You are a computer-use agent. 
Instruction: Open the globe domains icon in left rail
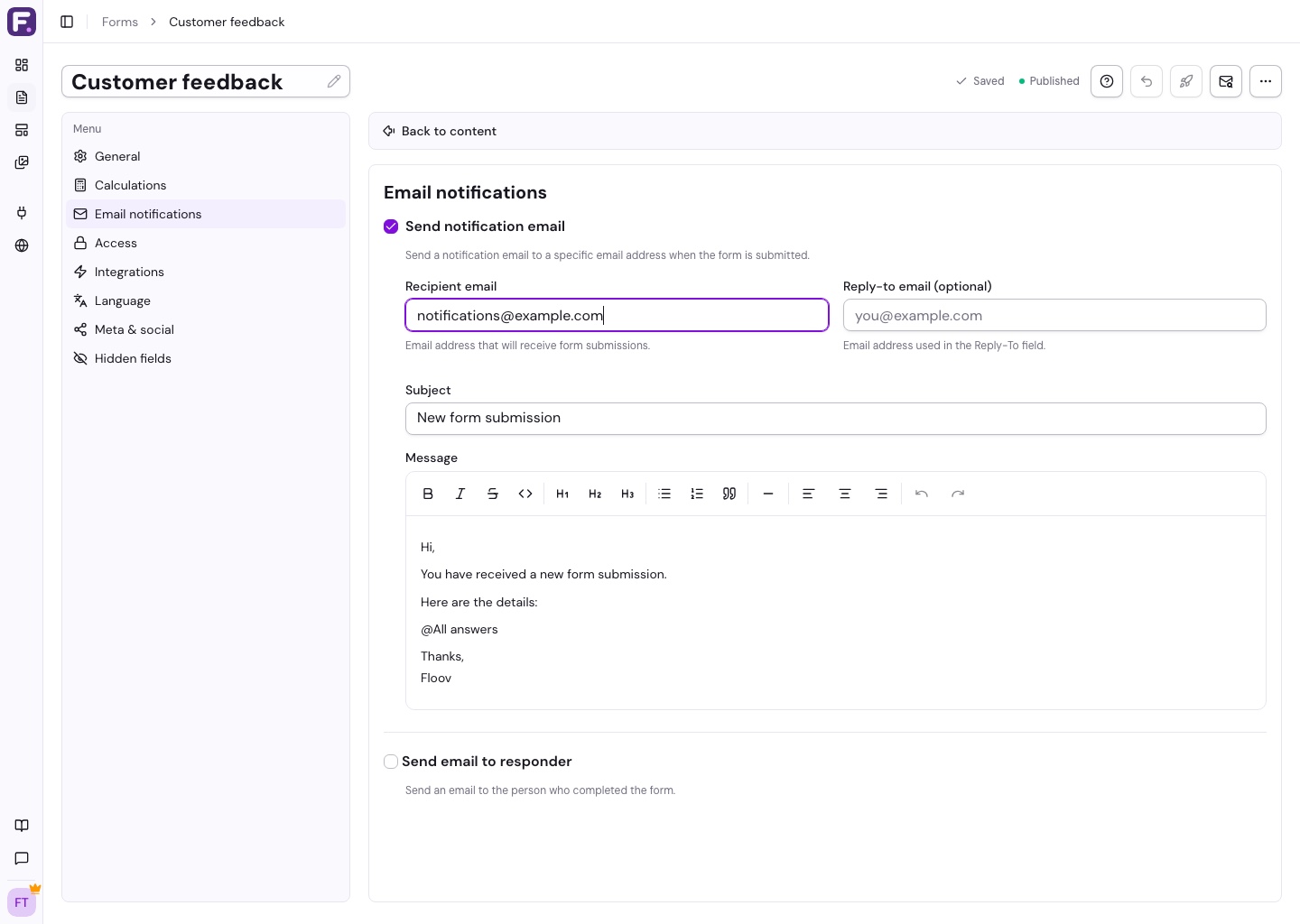point(22,245)
